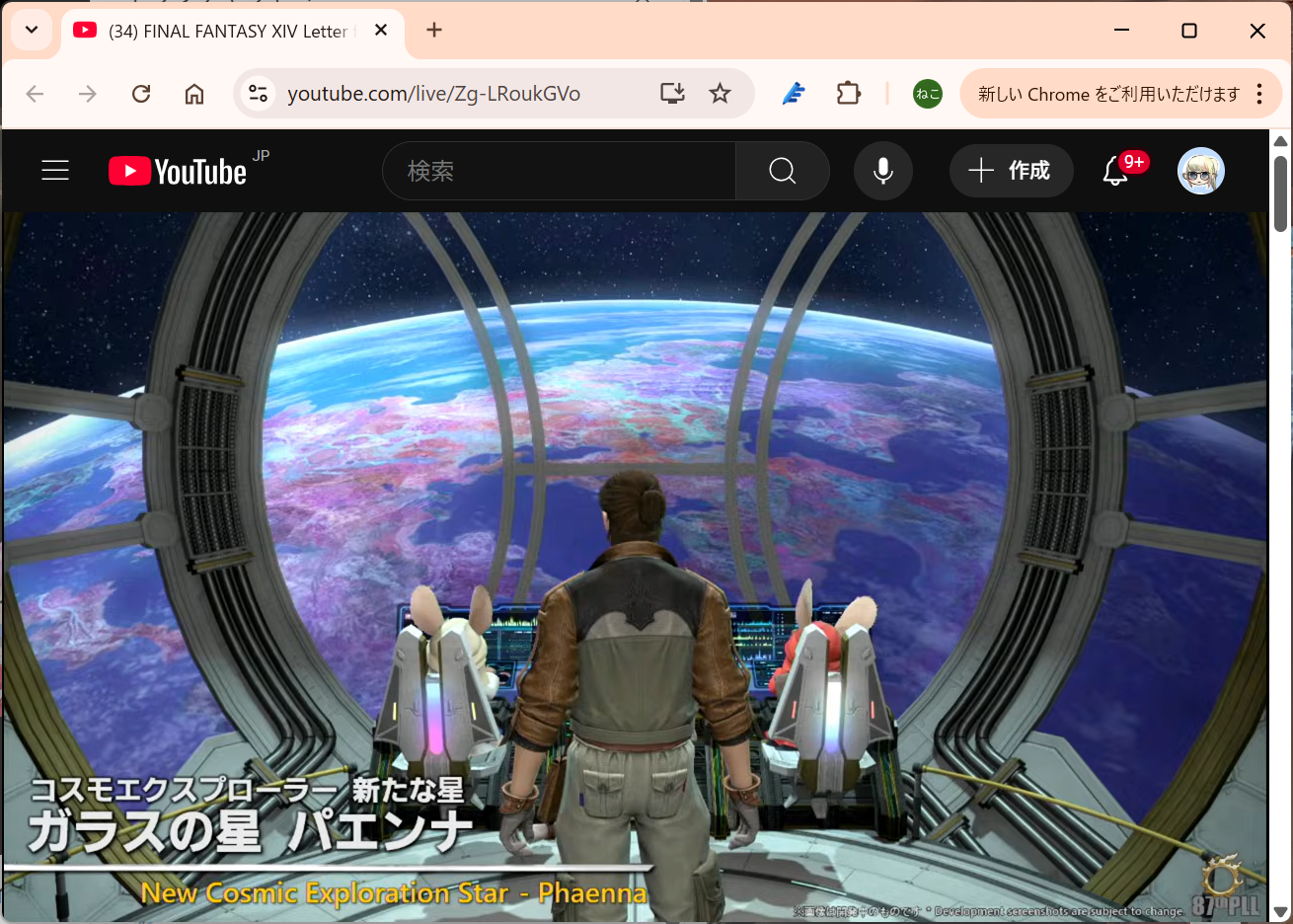Open the tab search dropdown arrow

32,30
